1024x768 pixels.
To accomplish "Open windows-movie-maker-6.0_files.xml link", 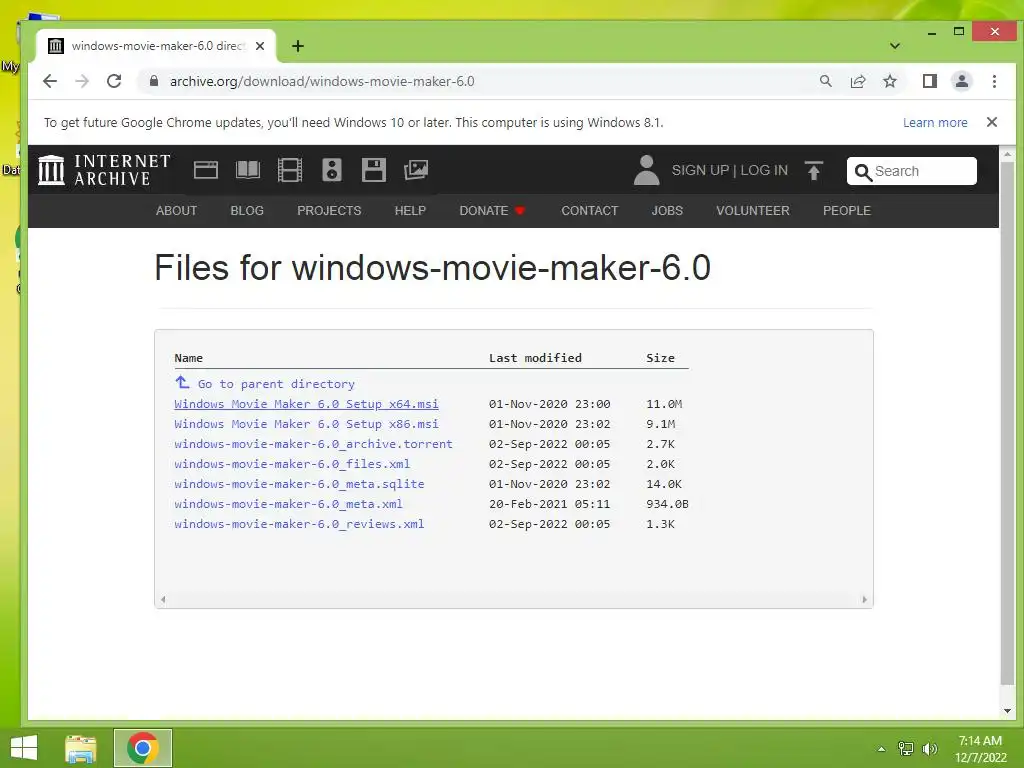I will (x=292, y=464).
